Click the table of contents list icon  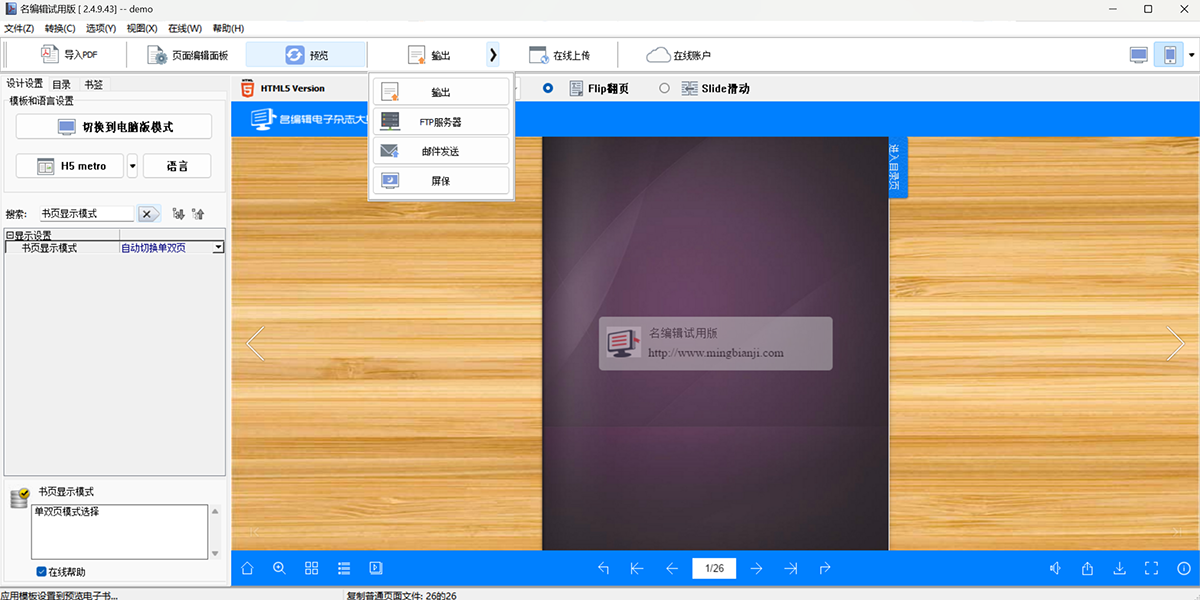click(x=344, y=568)
